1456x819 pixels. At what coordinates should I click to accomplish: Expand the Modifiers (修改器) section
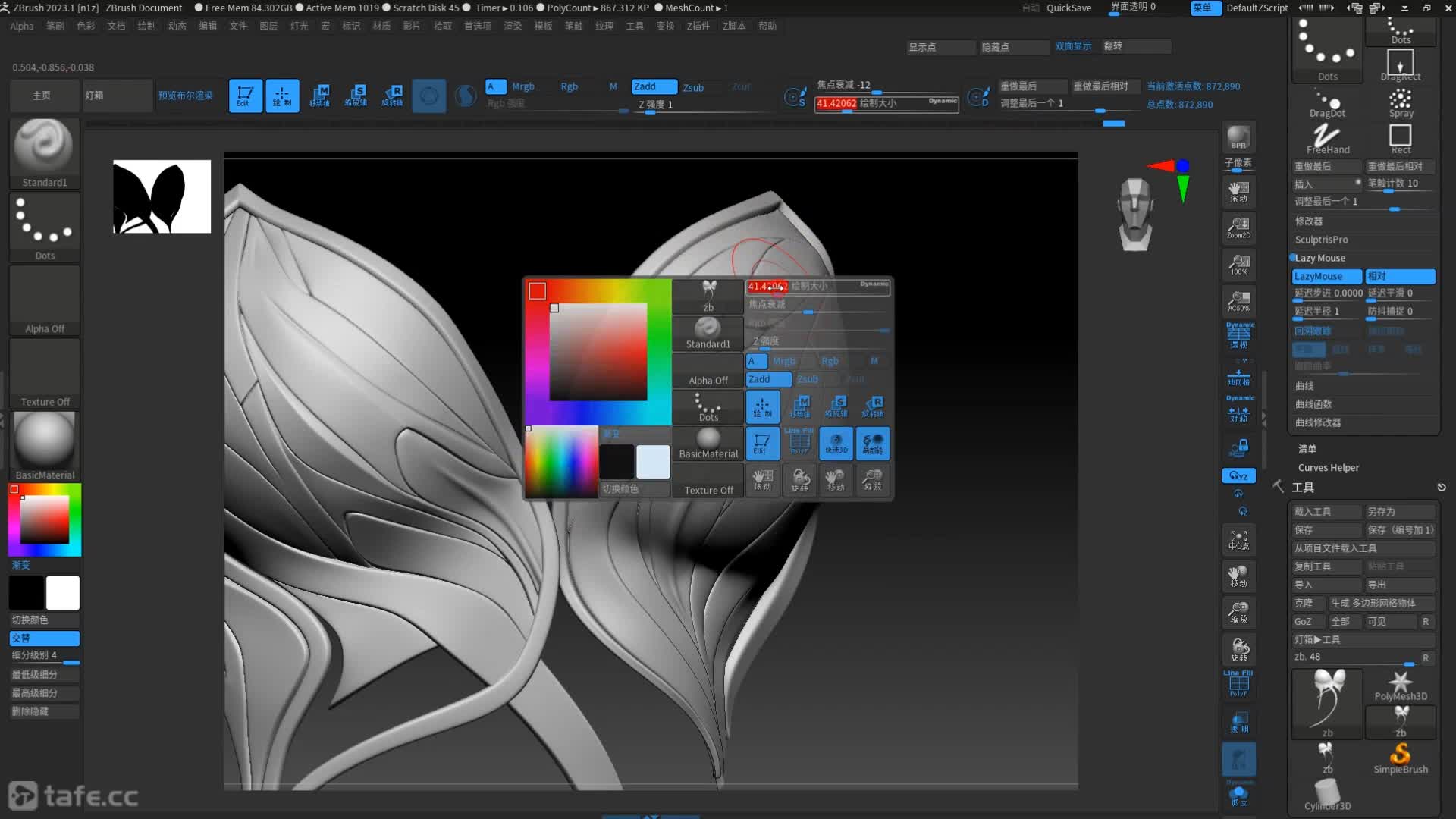(x=1309, y=221)
